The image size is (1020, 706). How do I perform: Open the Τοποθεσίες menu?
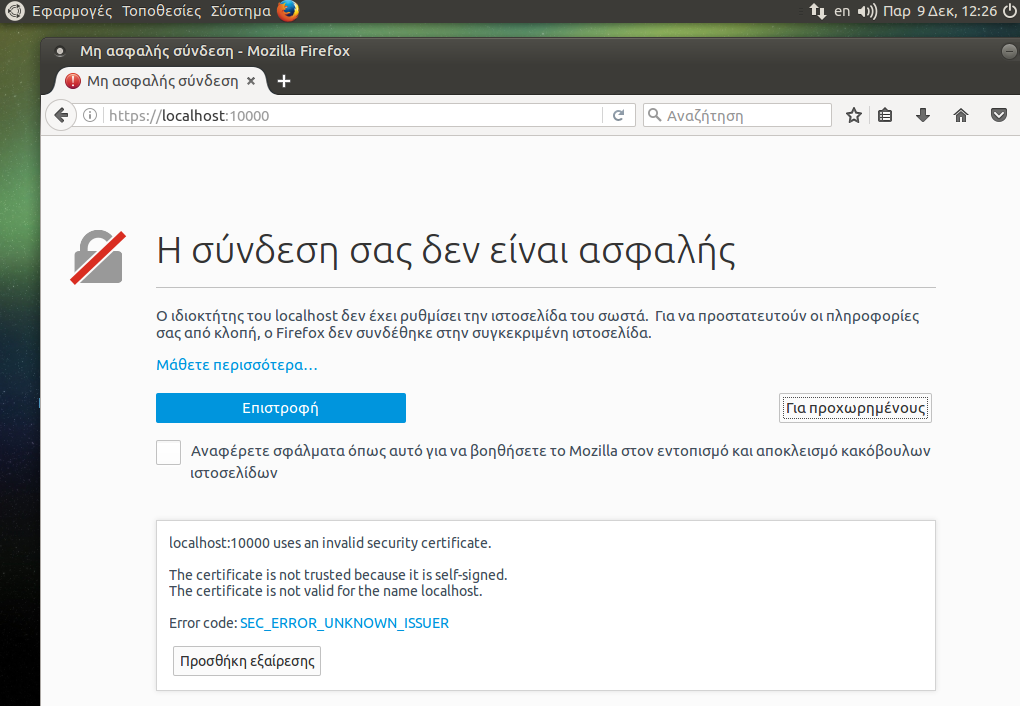[x=161, y=11]
